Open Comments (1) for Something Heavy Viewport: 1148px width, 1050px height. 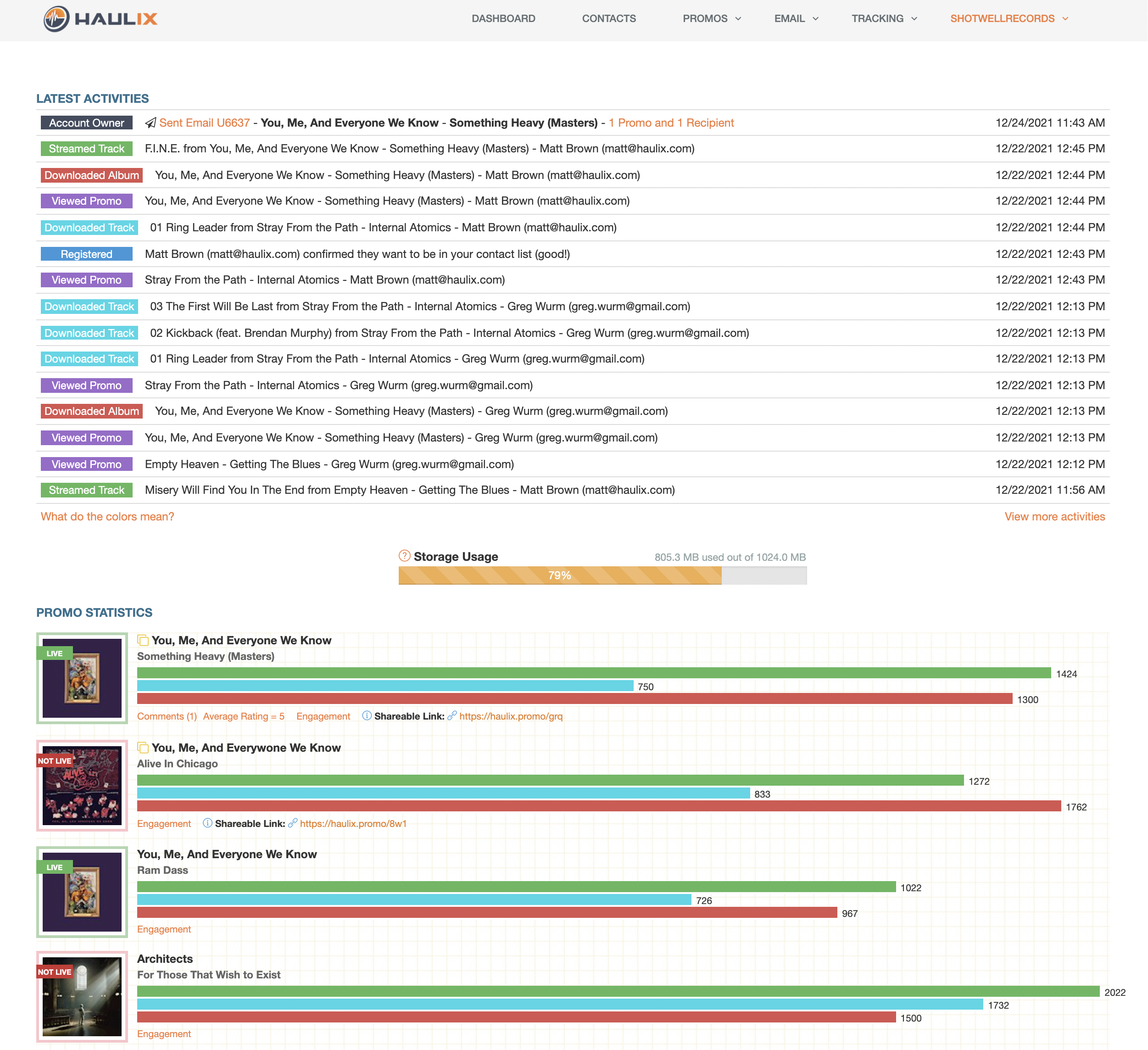click(x=167, y=716)
